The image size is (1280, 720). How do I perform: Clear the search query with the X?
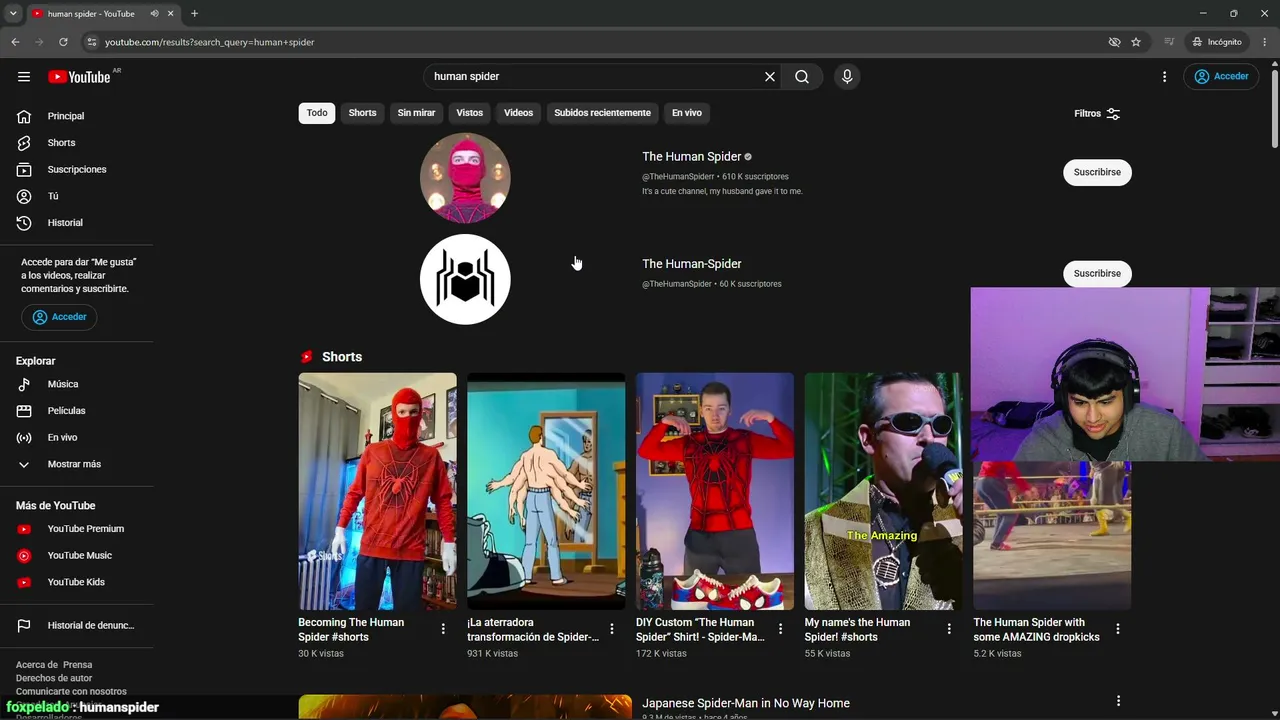click(x=770, y=77)
